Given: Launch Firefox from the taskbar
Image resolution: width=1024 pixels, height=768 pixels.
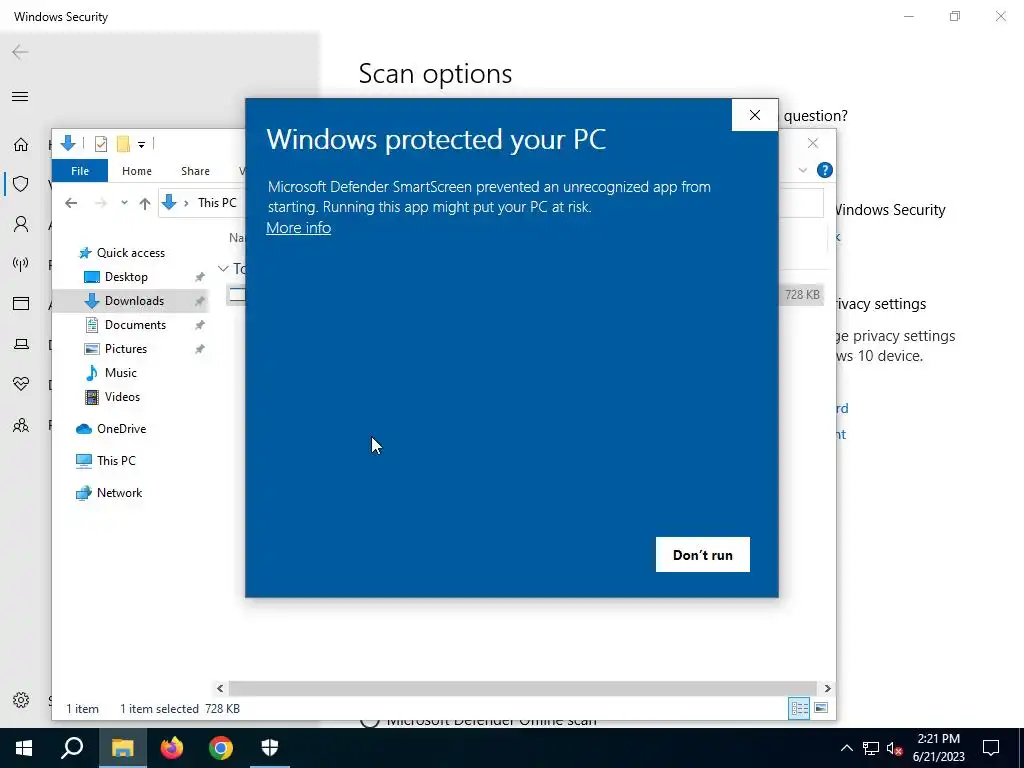Looking at the screenshot, I should coord(172,748).
